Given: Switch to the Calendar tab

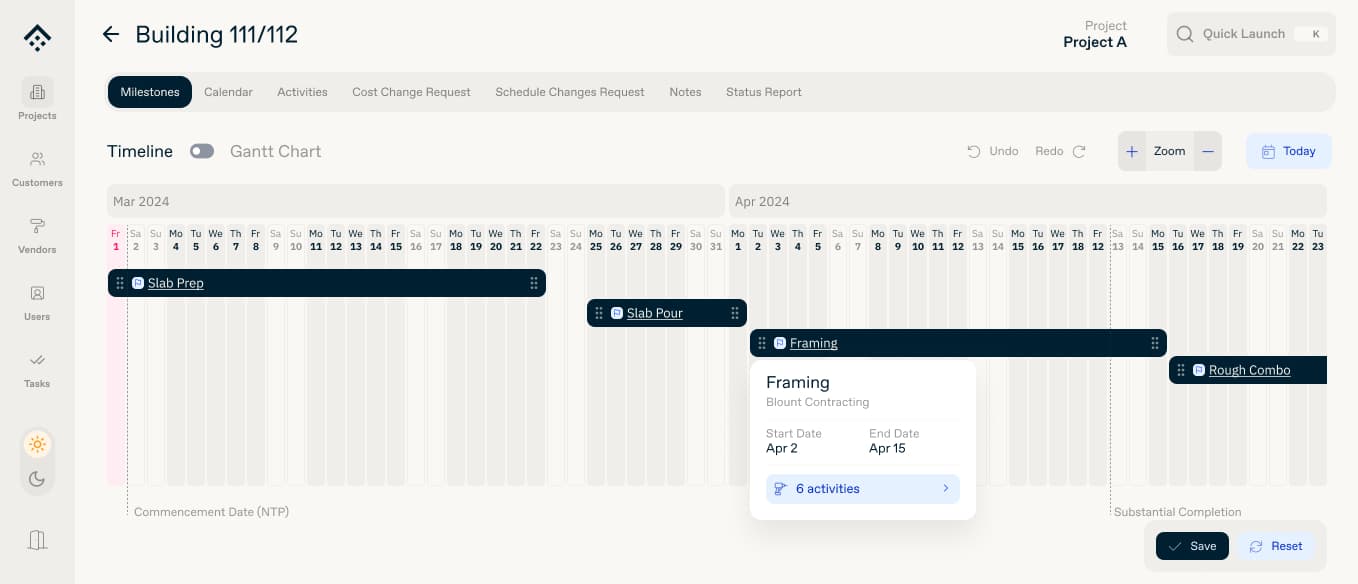Looking at the screenshot, I should (228, 92).
